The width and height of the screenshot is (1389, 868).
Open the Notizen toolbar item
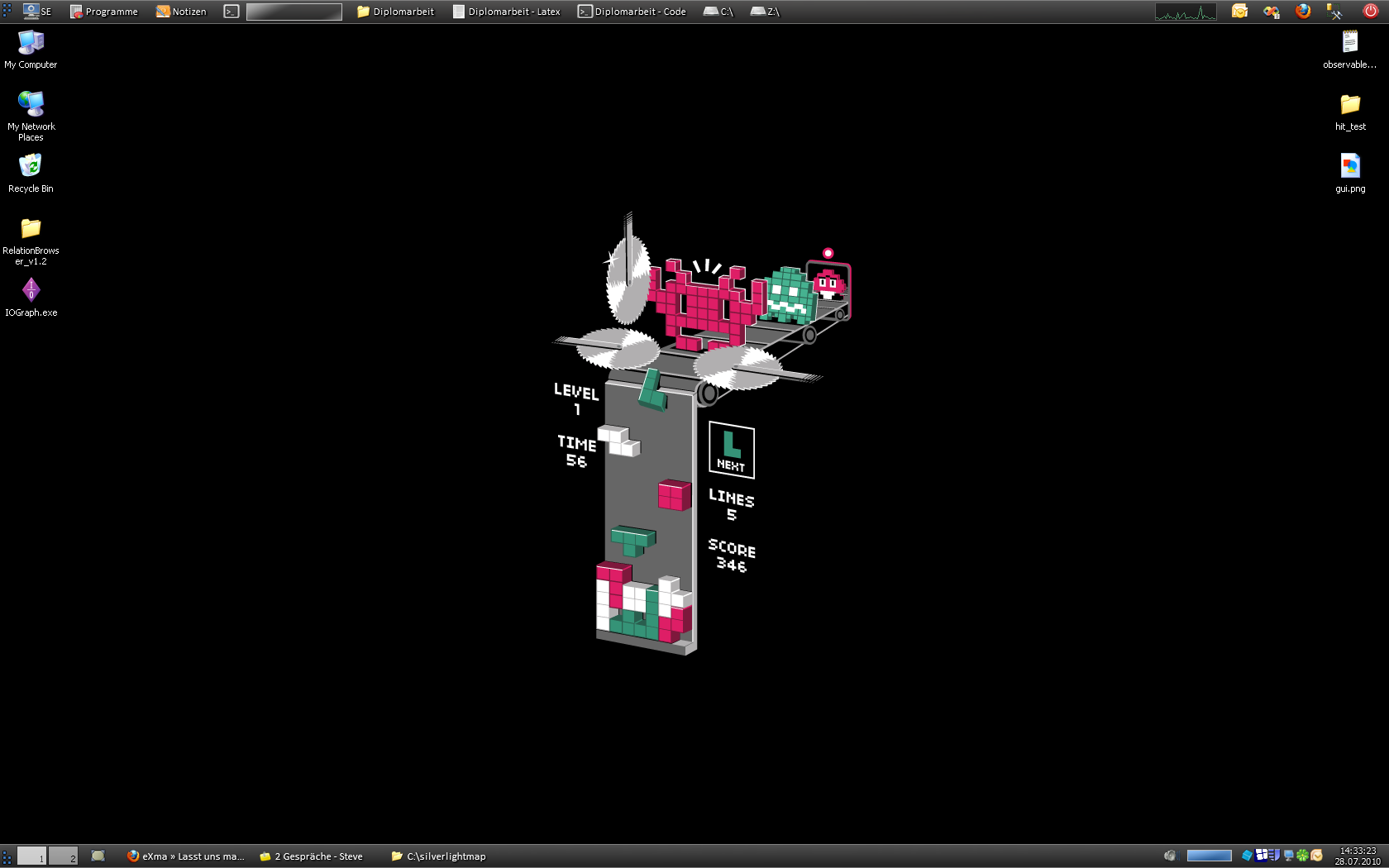pyautogui.click(x=181, y=12)
